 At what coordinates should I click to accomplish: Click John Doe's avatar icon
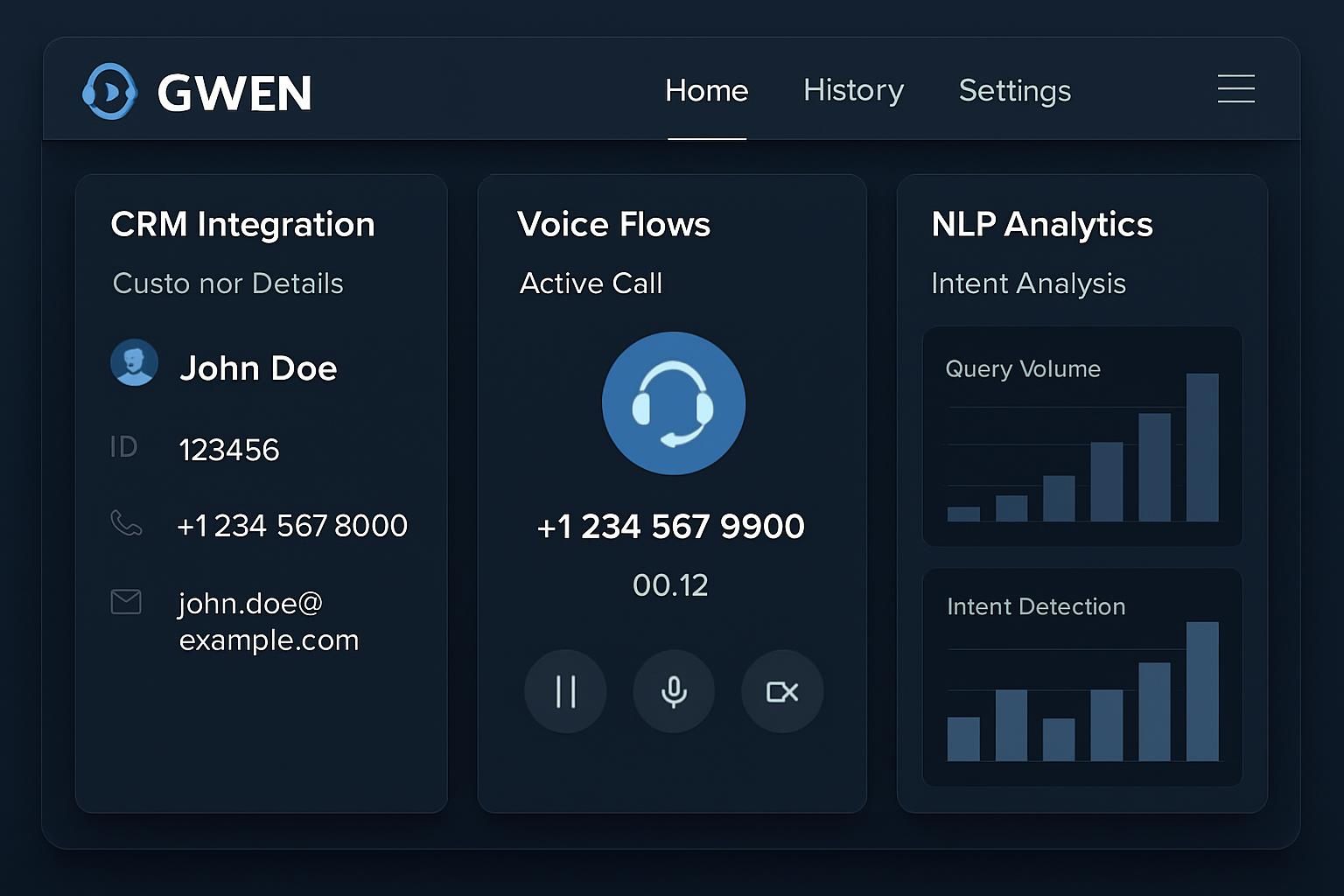(x=134, y=363)
